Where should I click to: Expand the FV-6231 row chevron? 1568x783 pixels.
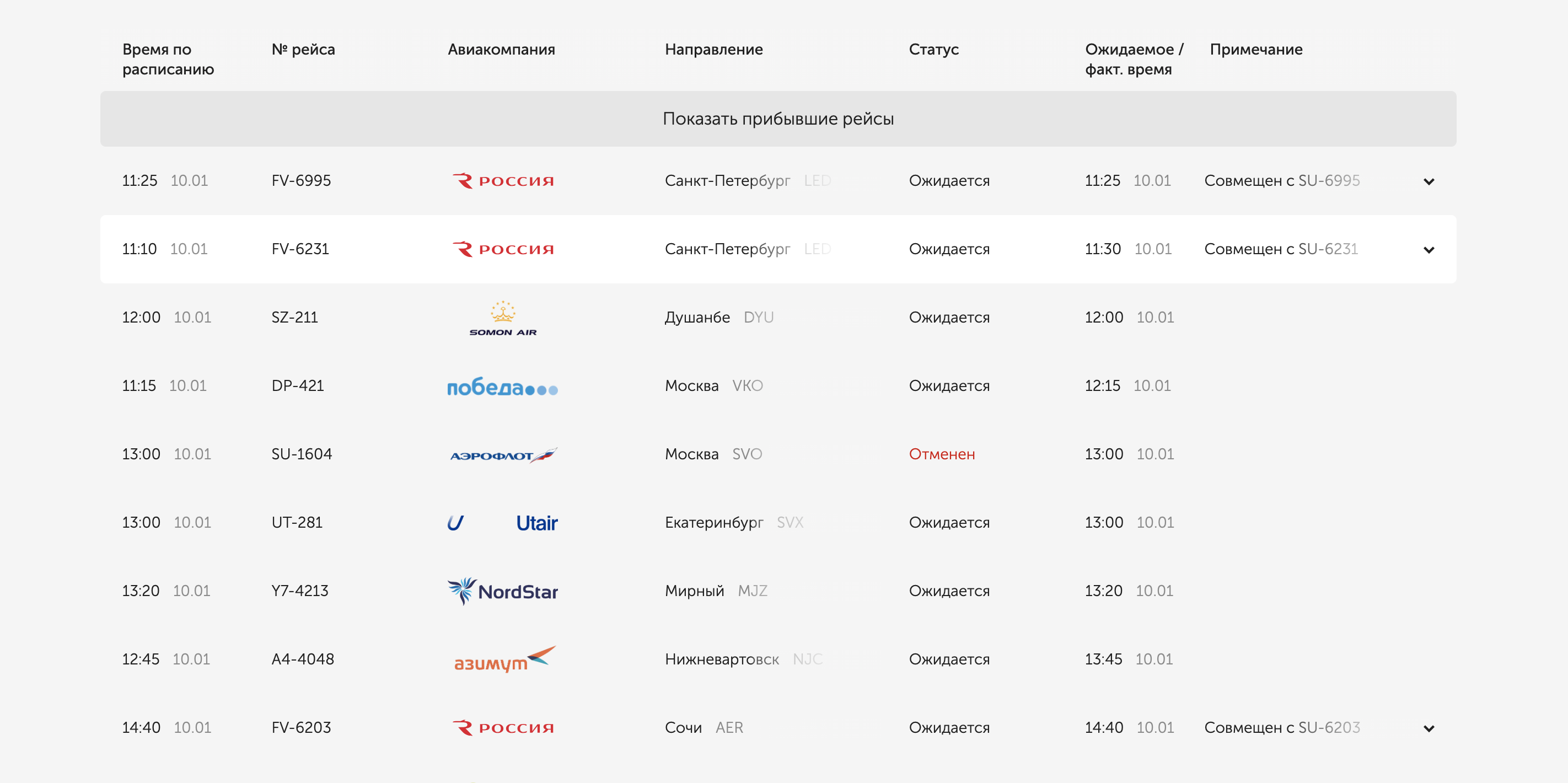pos(1429,250)
